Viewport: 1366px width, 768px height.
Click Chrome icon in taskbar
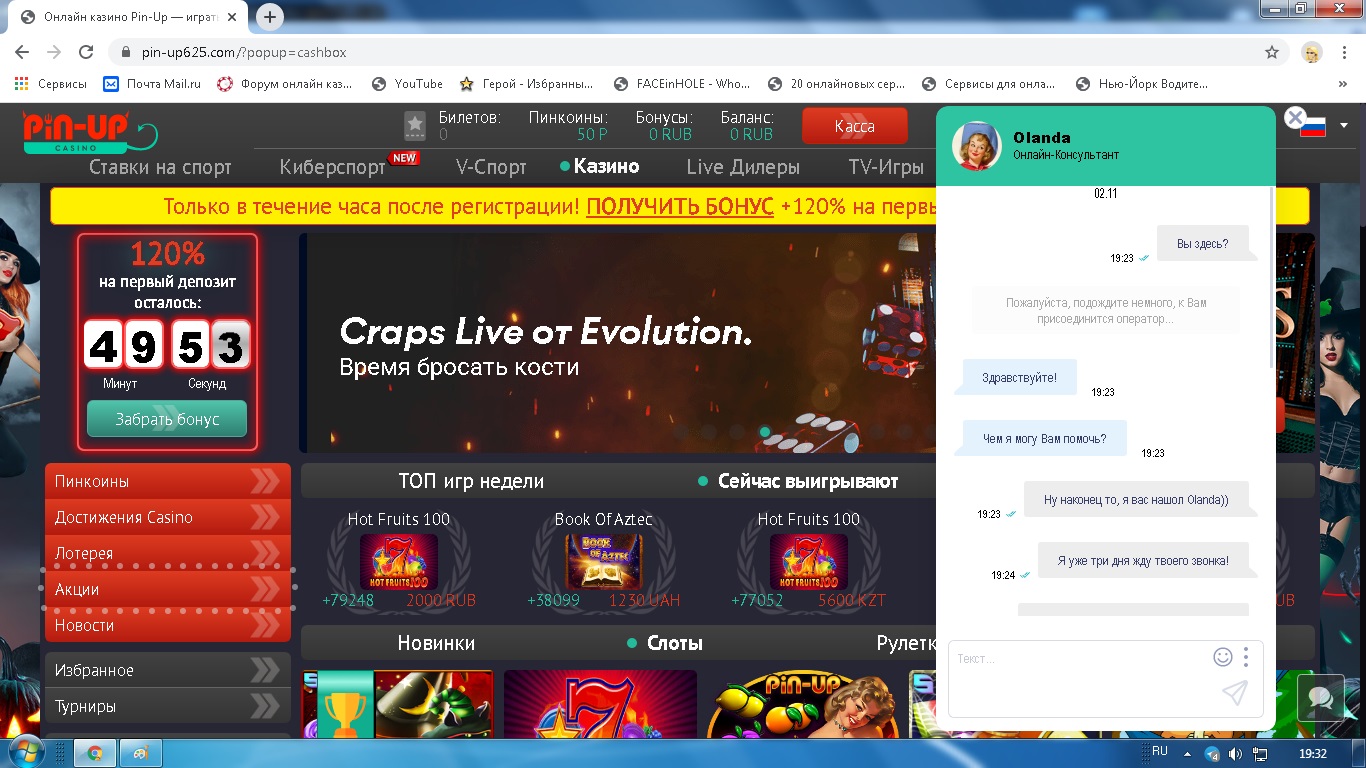[96, 753]
